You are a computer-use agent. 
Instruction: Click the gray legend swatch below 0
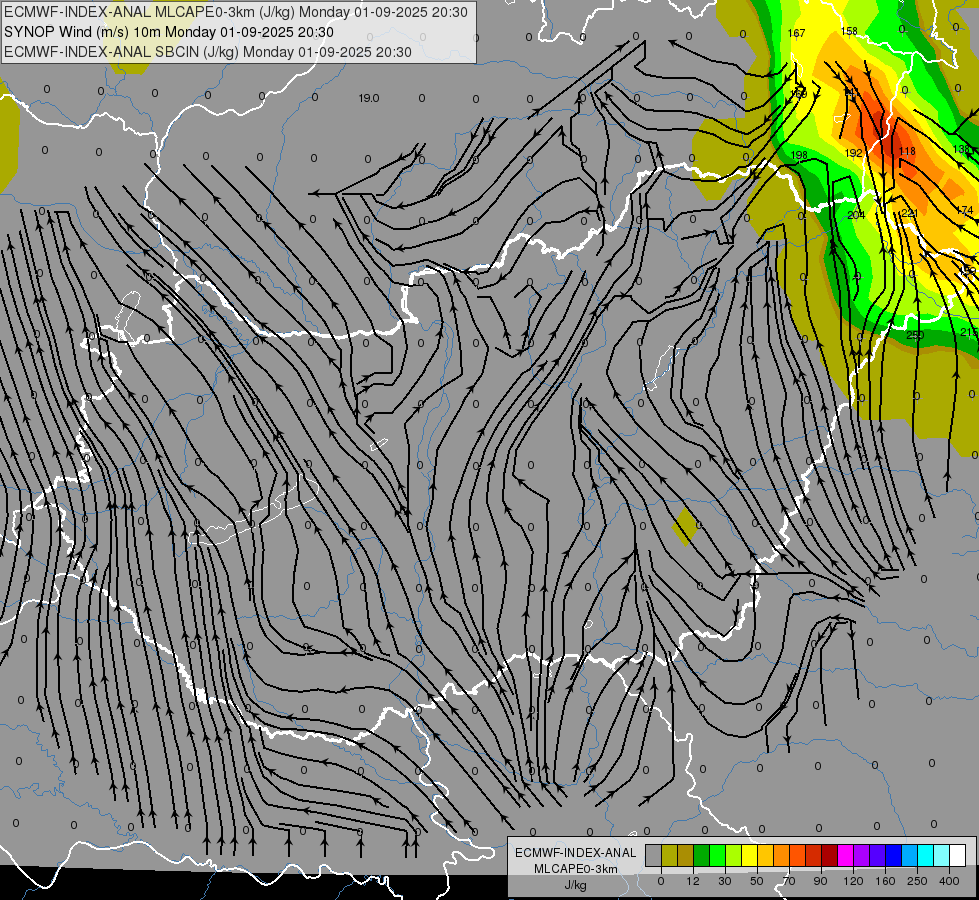[x=654, y=855]
